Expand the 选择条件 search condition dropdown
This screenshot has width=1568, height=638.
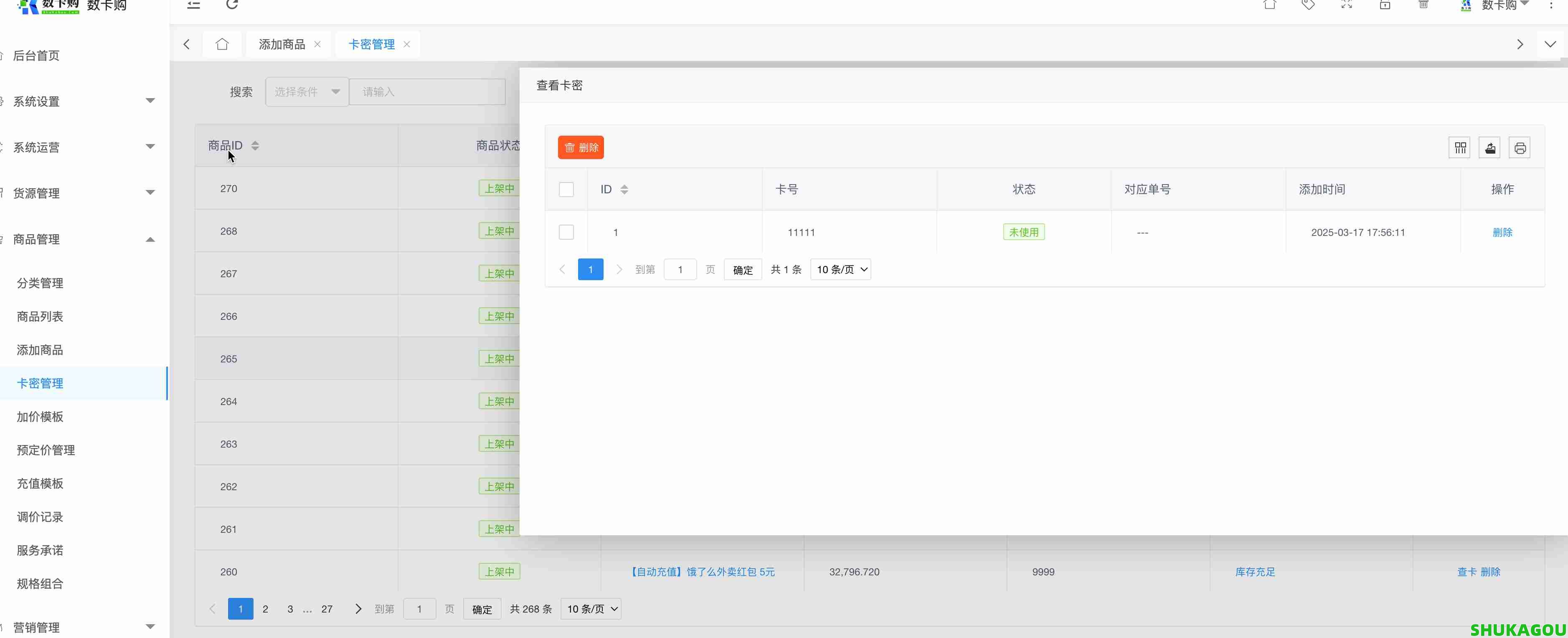tap(307, 91)
